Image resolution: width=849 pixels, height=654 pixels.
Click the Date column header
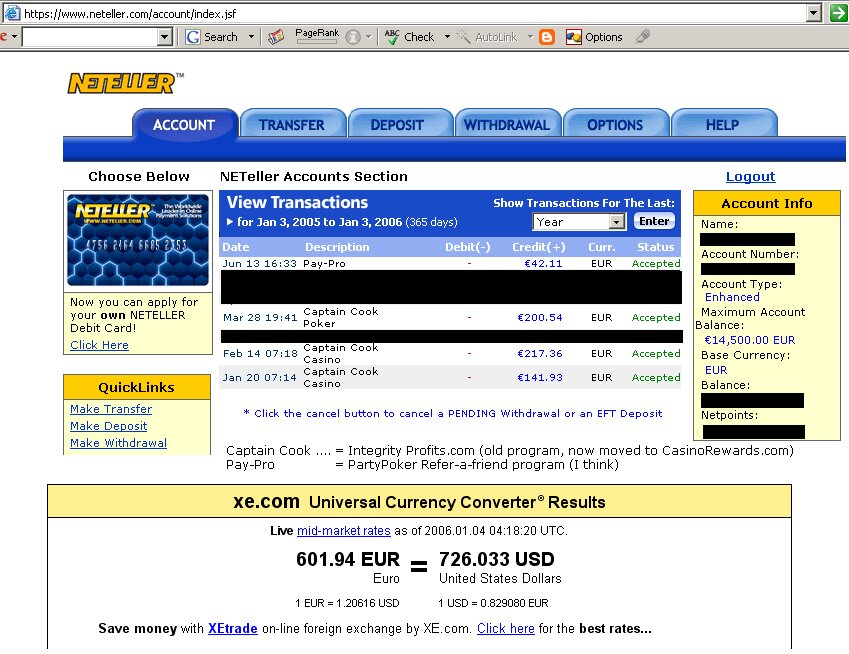[236, 247]
